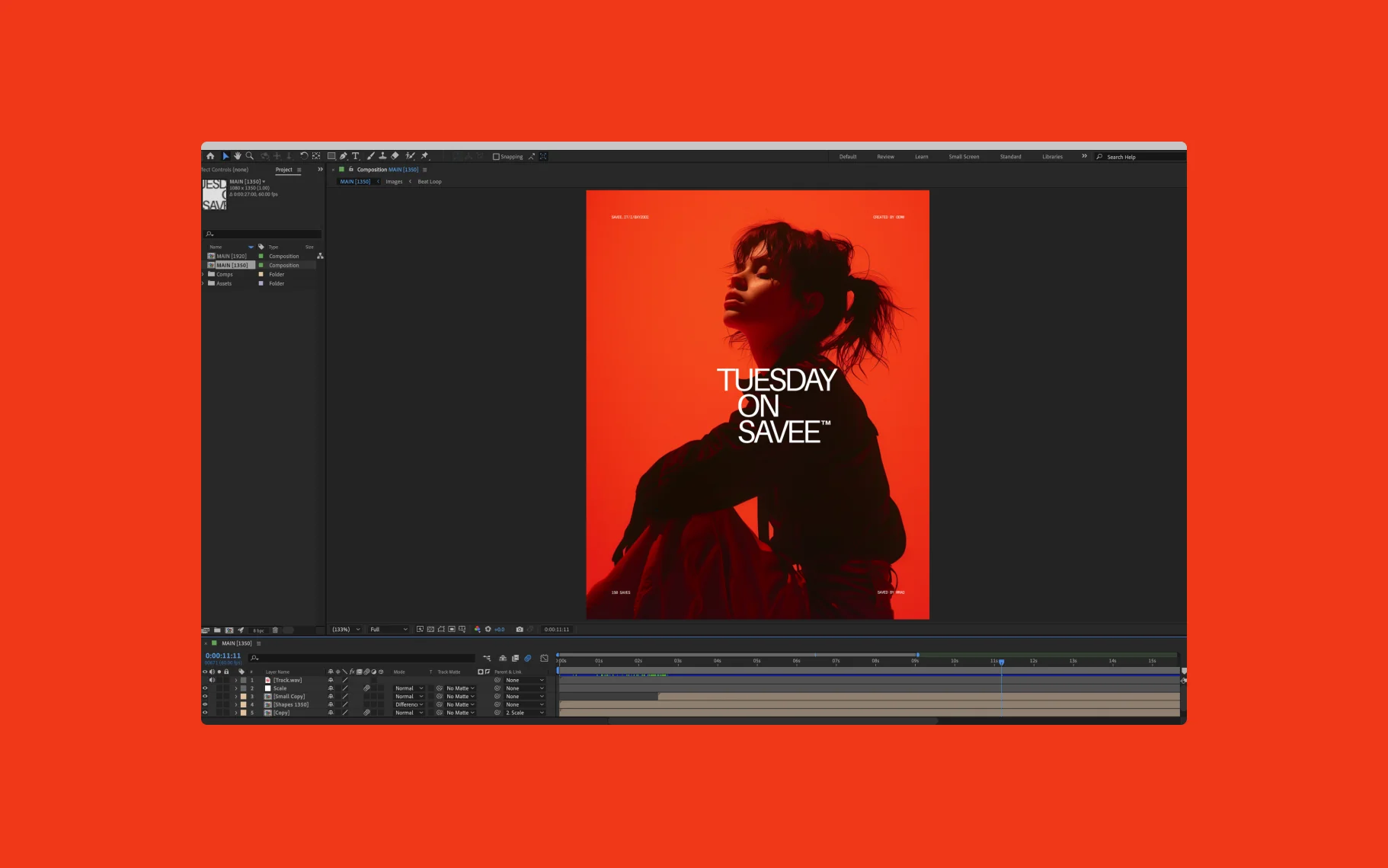Click the Home icon in toolbar
Viewport: 1388px width, 868px height.
point(210,156)
